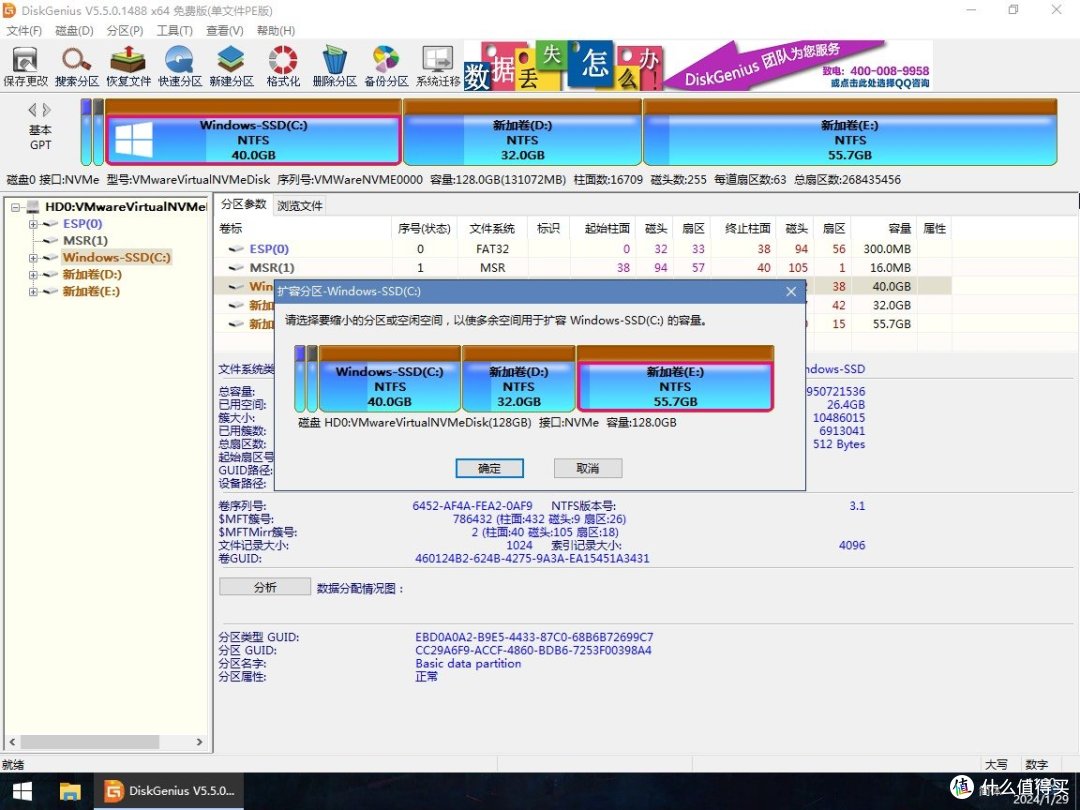Expand the Windows-SSD(C:) tree node

[x=32, y=258]
